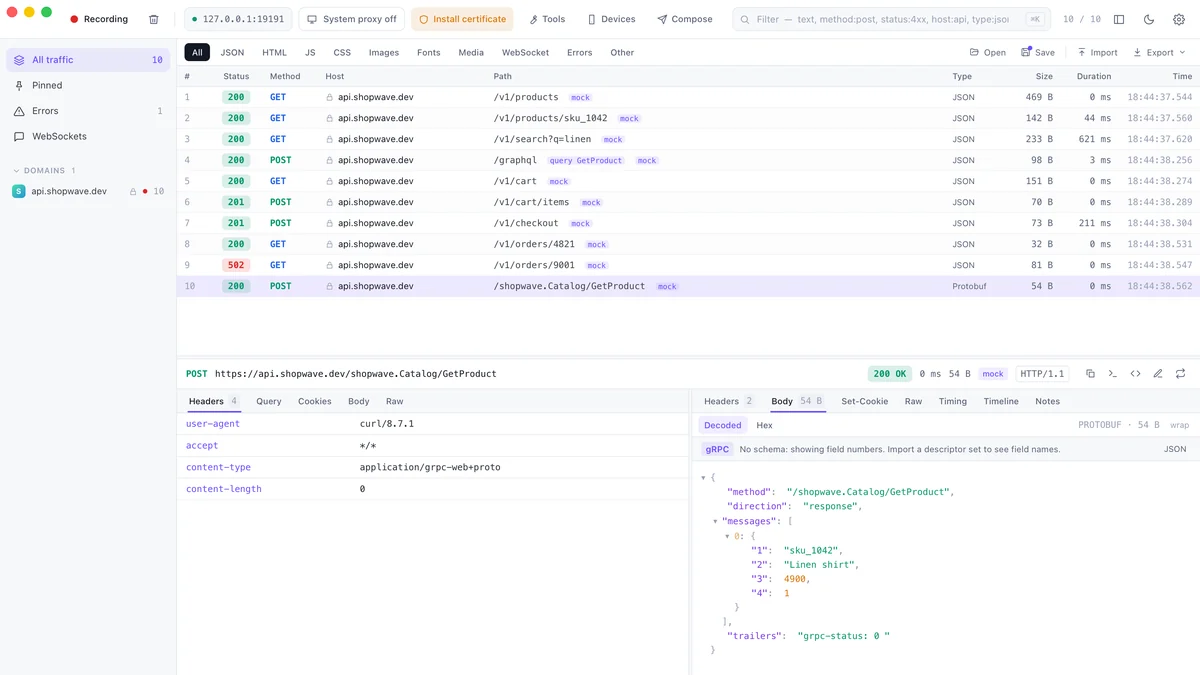
Task: Open the Compose request tool
Action: click(685, 19)
